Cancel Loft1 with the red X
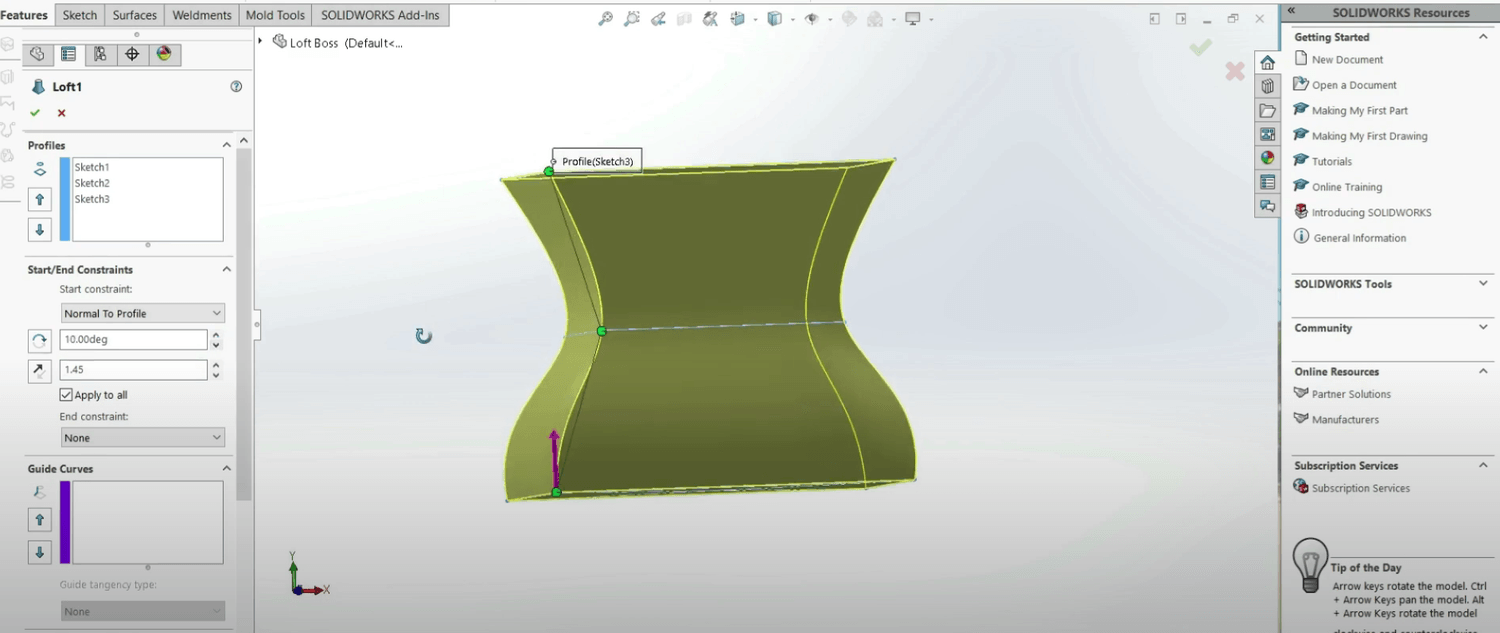Image resolution: width=1500 pixels, height=633 pixels. pyautogui.click(x=62, y=113)
